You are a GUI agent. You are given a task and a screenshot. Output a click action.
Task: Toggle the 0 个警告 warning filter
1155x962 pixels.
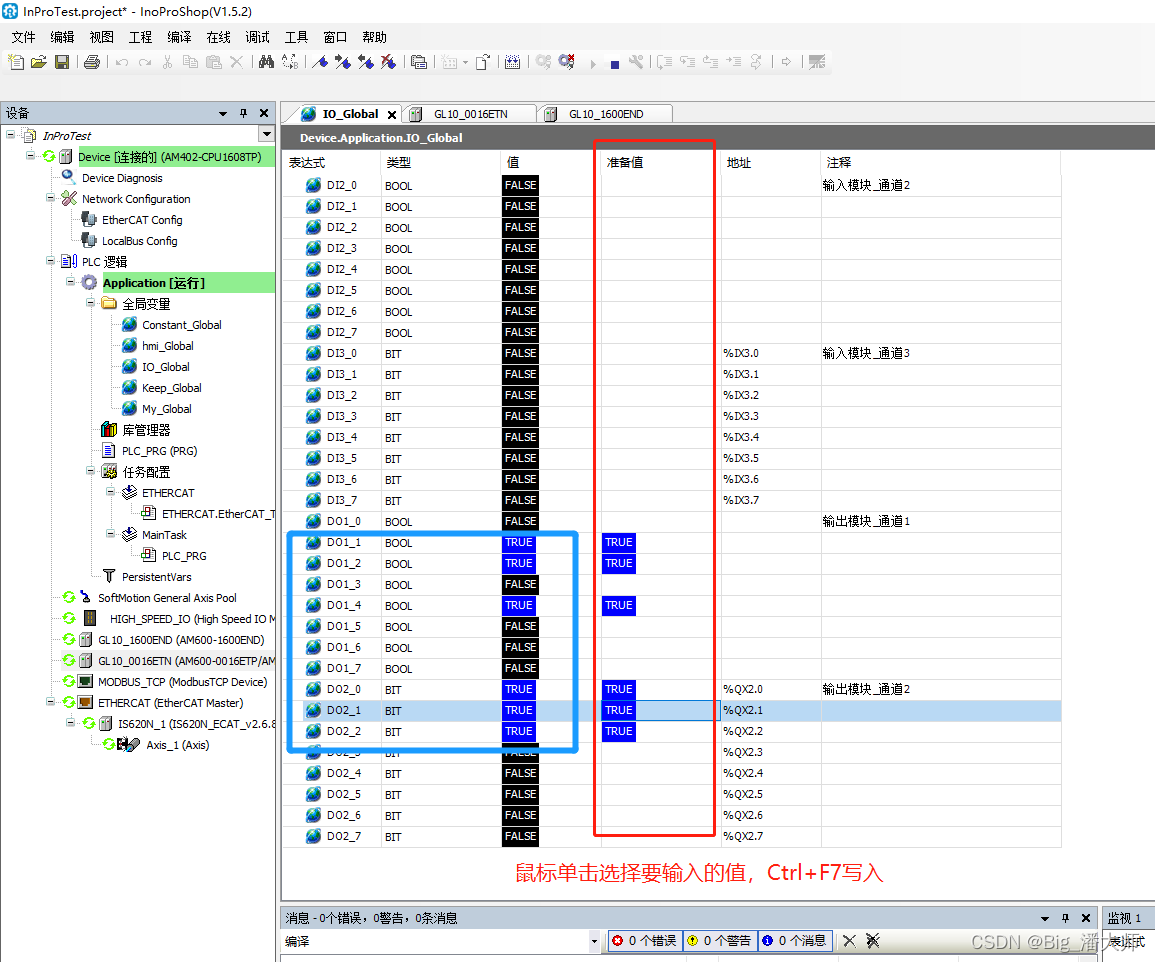click(x=720, y=941)
